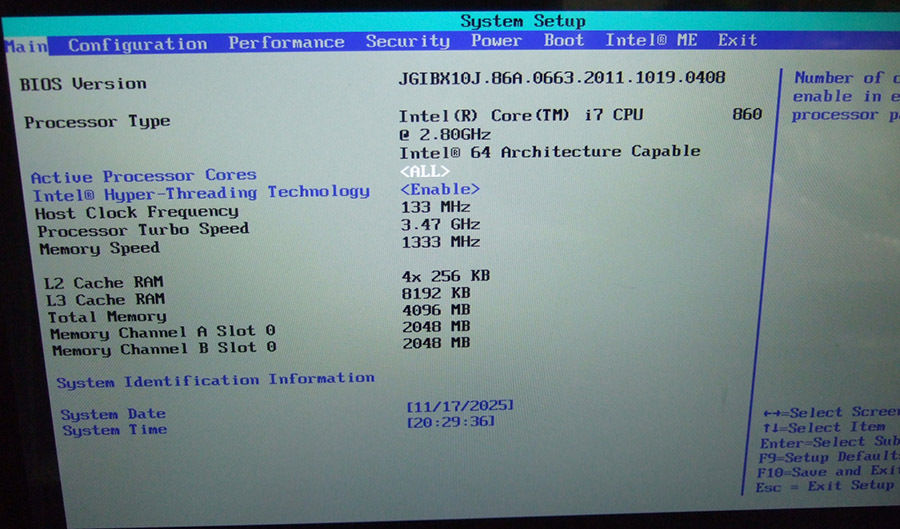The width and height of the screenshot is (900, 529).
Task: Open the Performance tab
Action: tap(286, 42)
